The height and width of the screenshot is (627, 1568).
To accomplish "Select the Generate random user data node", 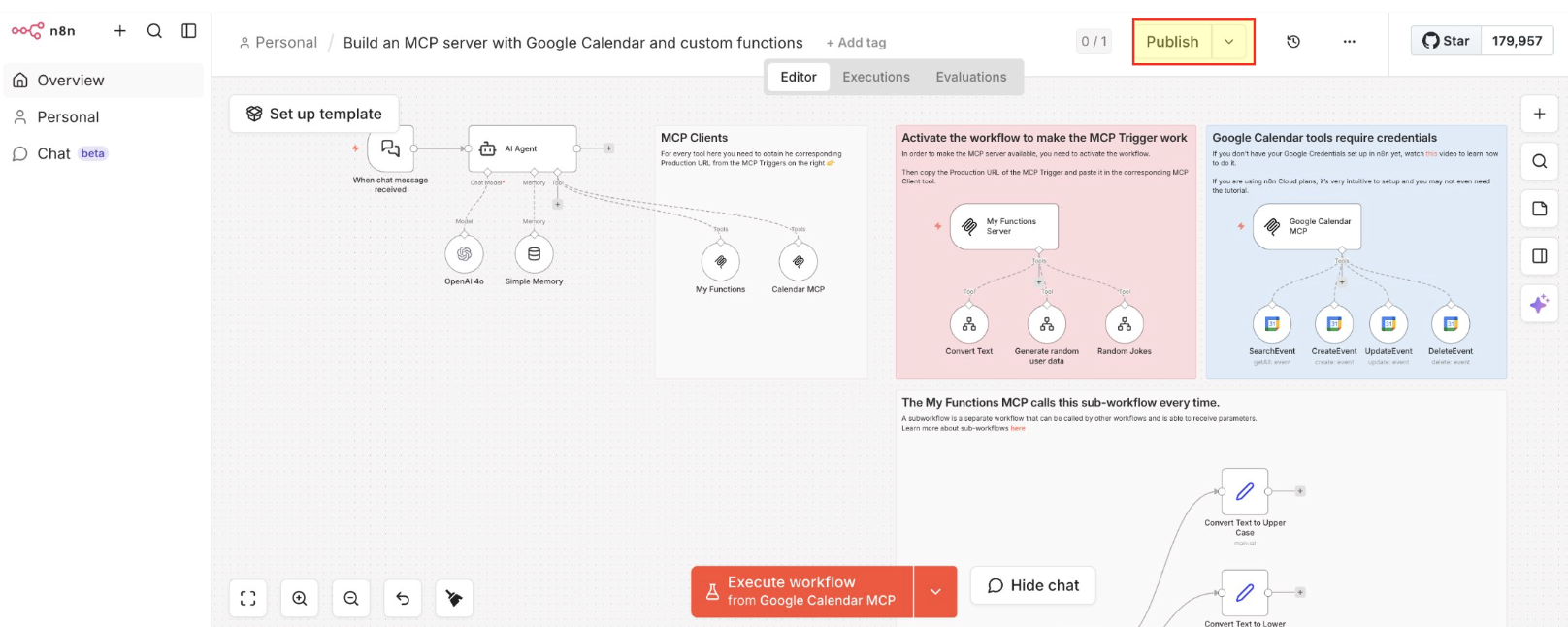I will click(1046, 324).
